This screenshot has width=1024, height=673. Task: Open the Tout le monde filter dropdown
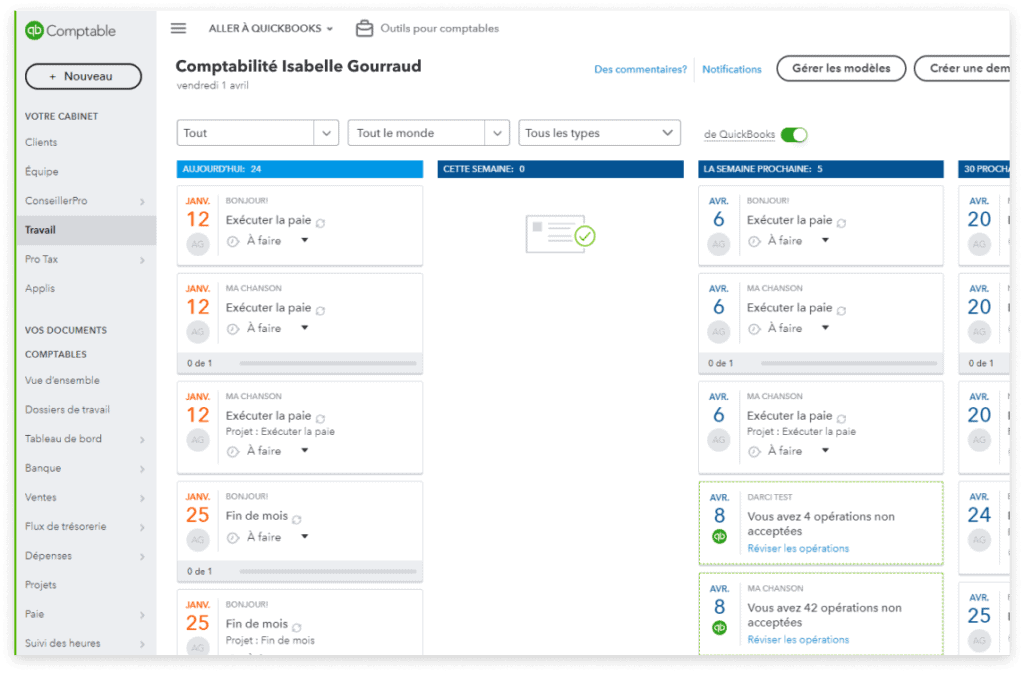point(428,132)
